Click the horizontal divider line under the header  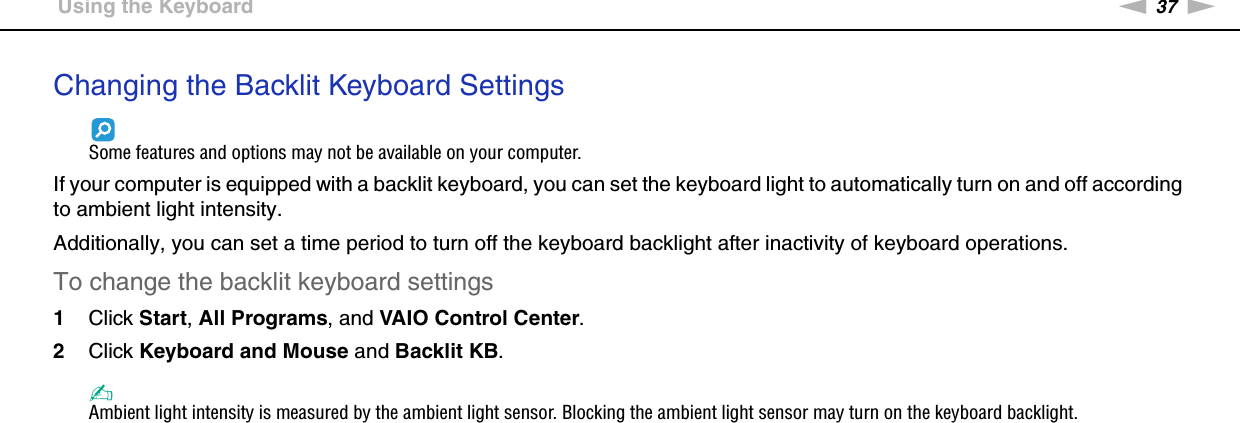[620, 30]
